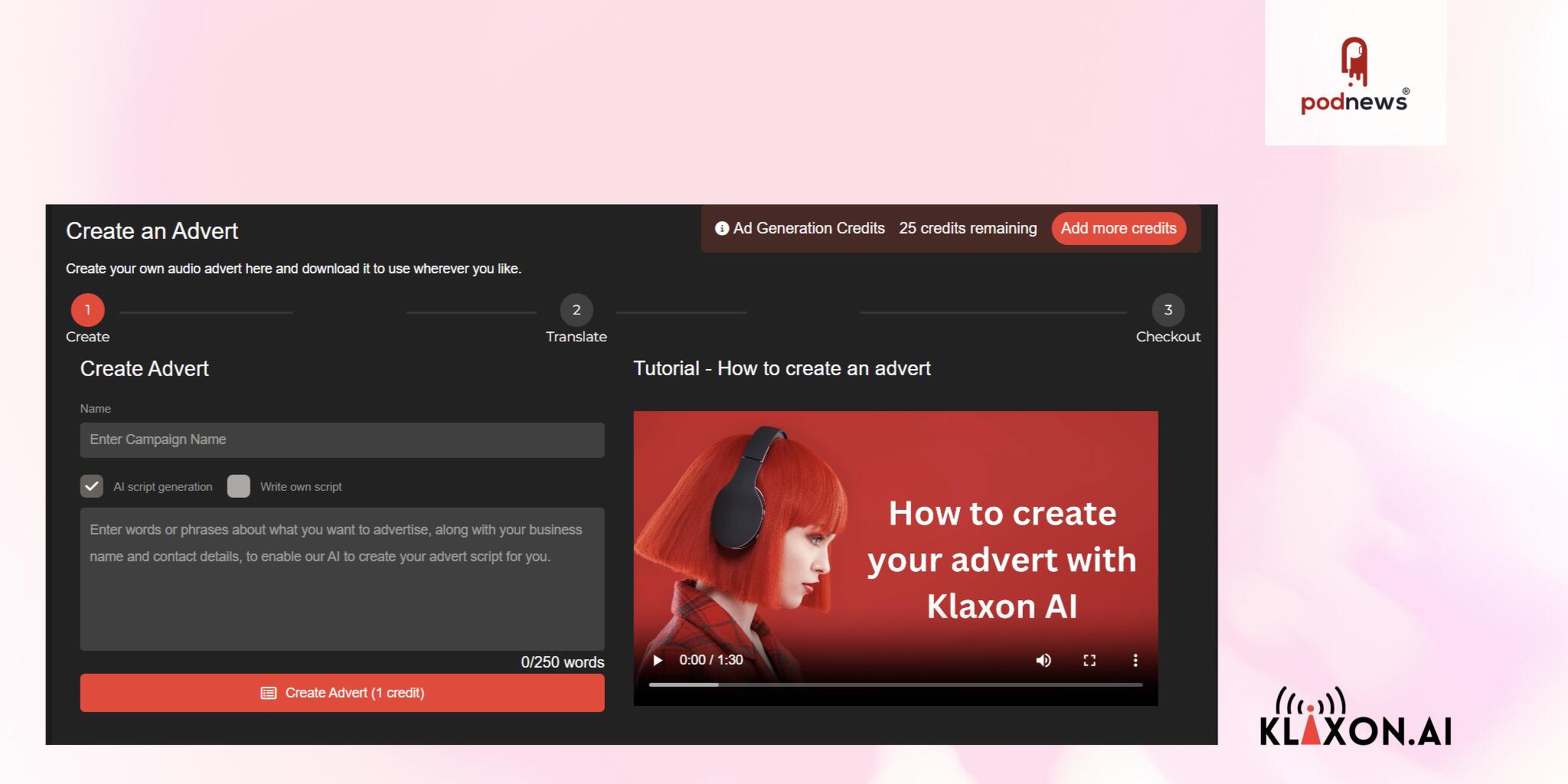Check the Write own script checkbox
Screen dimensions: 1568x784
pyautogui.click(x=239, y=486)
